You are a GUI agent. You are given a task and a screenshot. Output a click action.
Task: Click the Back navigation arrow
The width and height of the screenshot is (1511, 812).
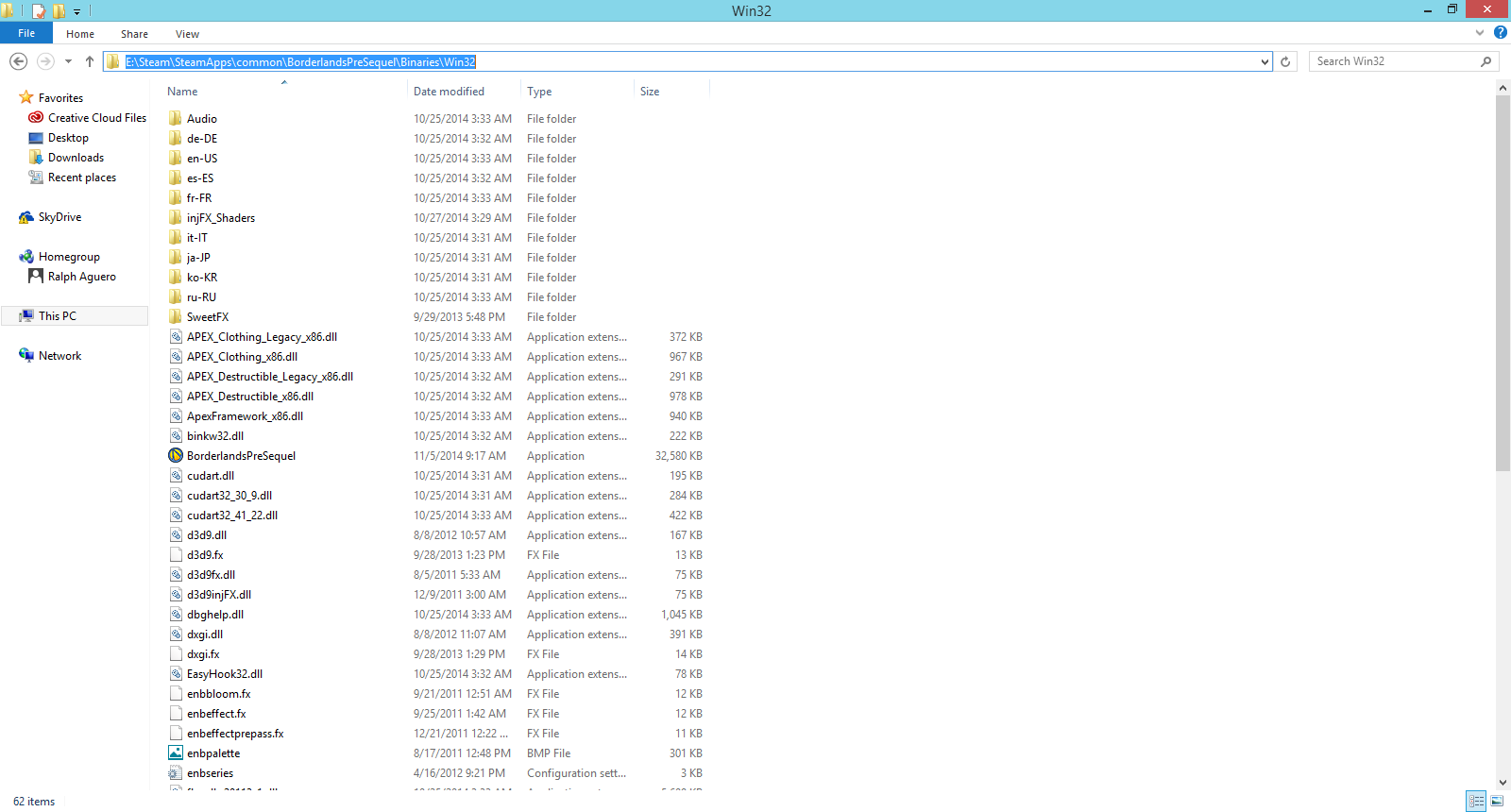(x=18, y=61)
